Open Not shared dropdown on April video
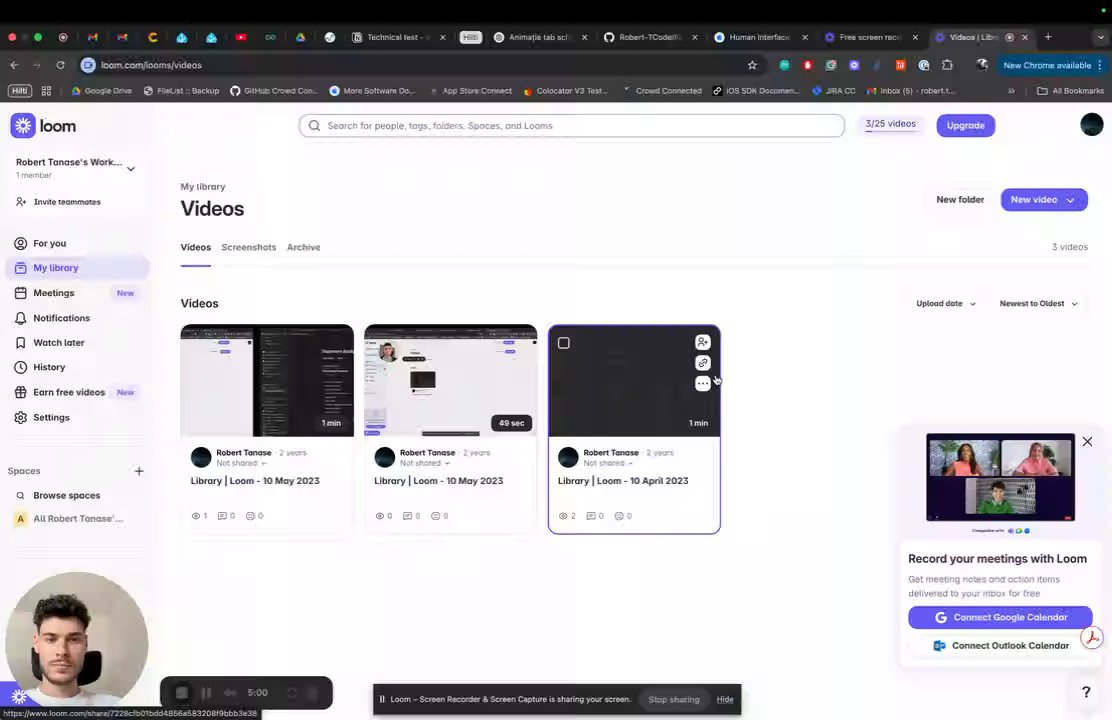Image resolution: width=1112 pixels, height=720 pixels. pyautogui.click(x=608, y=463)
